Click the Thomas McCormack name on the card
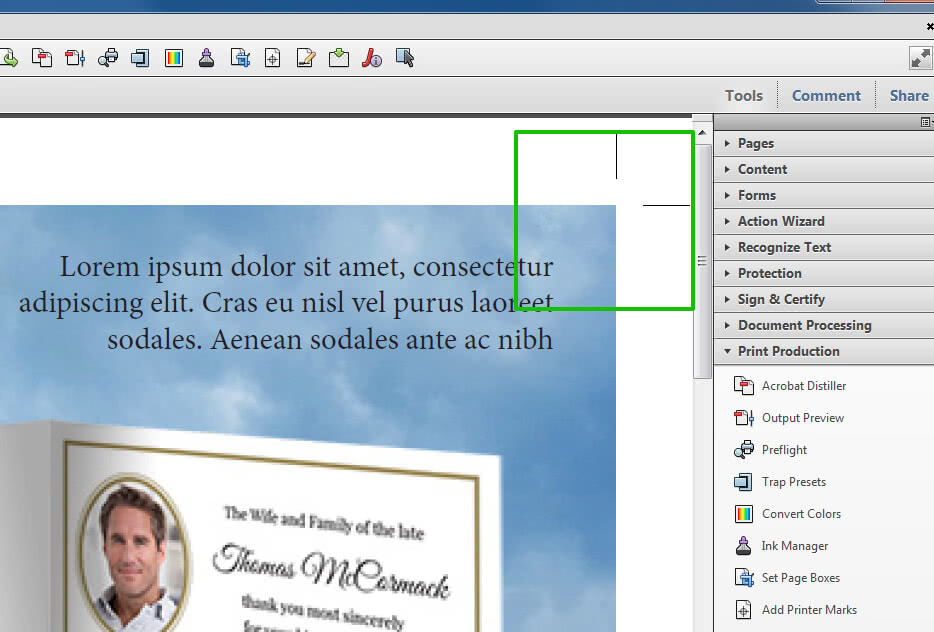934x632 pixels. [x=331, y=571]
